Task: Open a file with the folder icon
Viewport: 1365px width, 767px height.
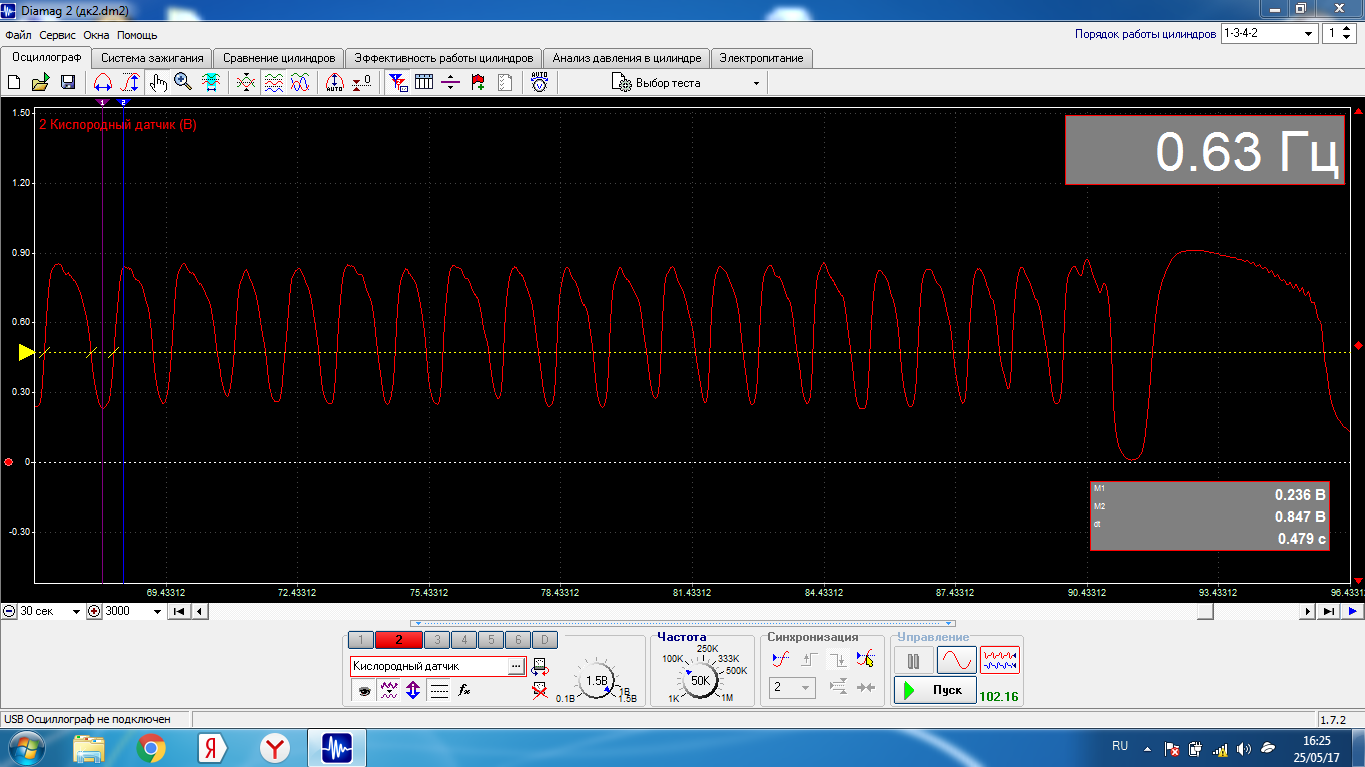Action: (x=41, y=83)
